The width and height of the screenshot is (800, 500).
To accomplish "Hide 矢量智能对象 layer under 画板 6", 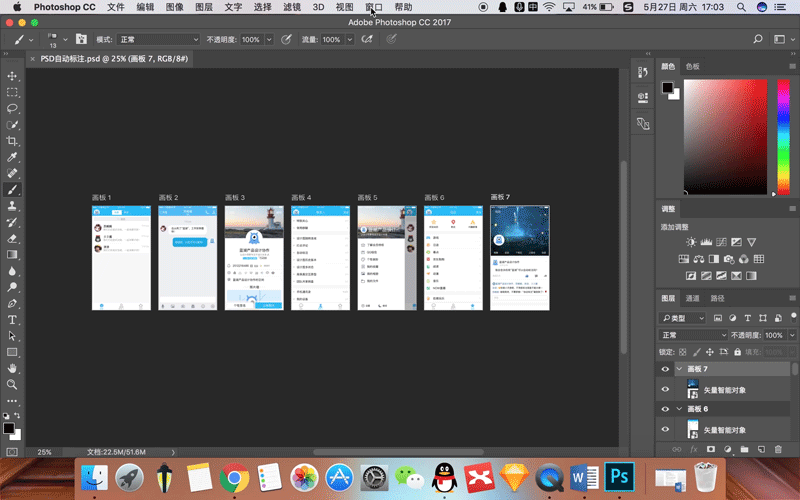I will coord(665,430).
